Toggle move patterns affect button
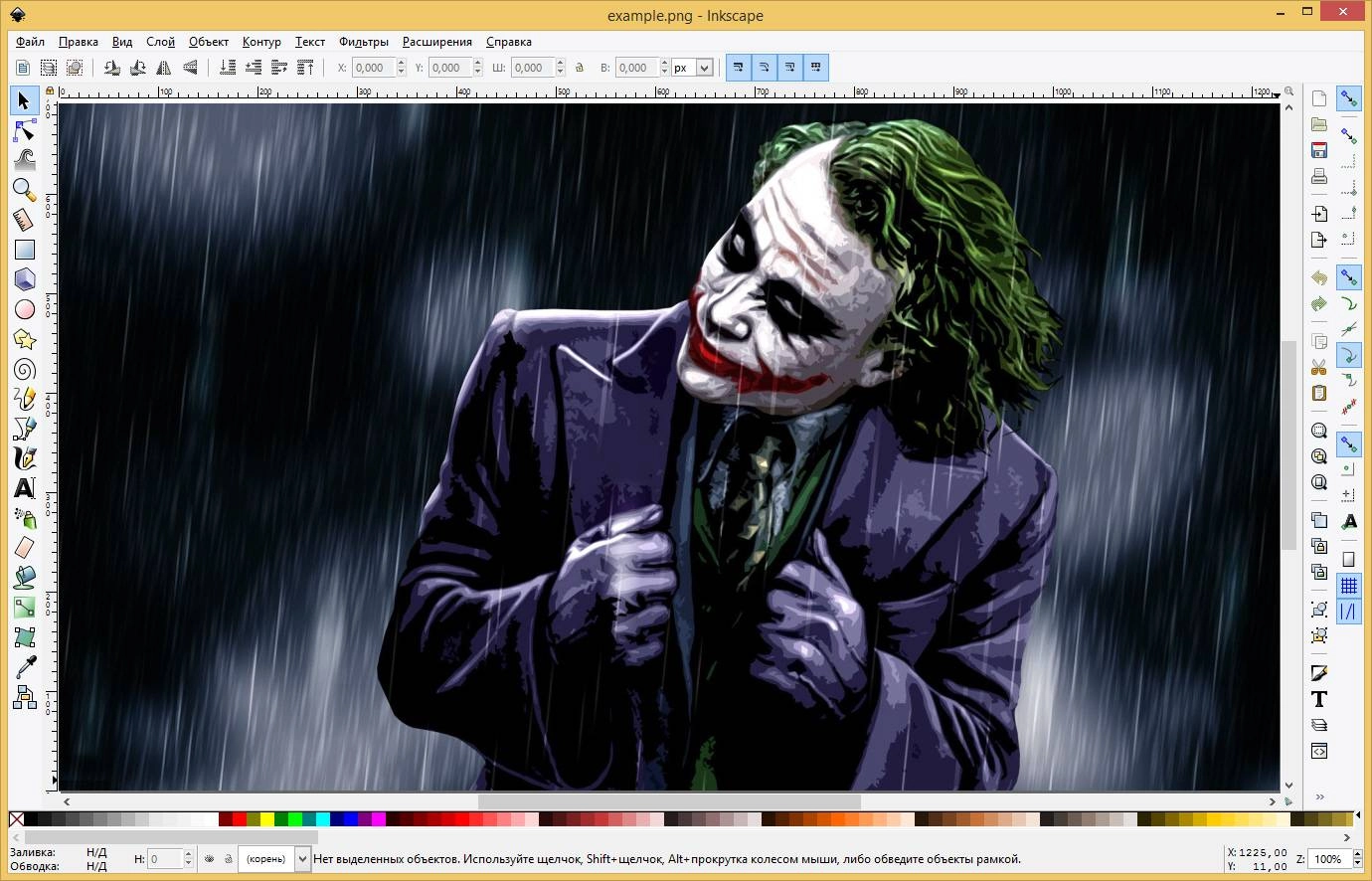Viewport: 1372px width, 881px height. [816, 68]
